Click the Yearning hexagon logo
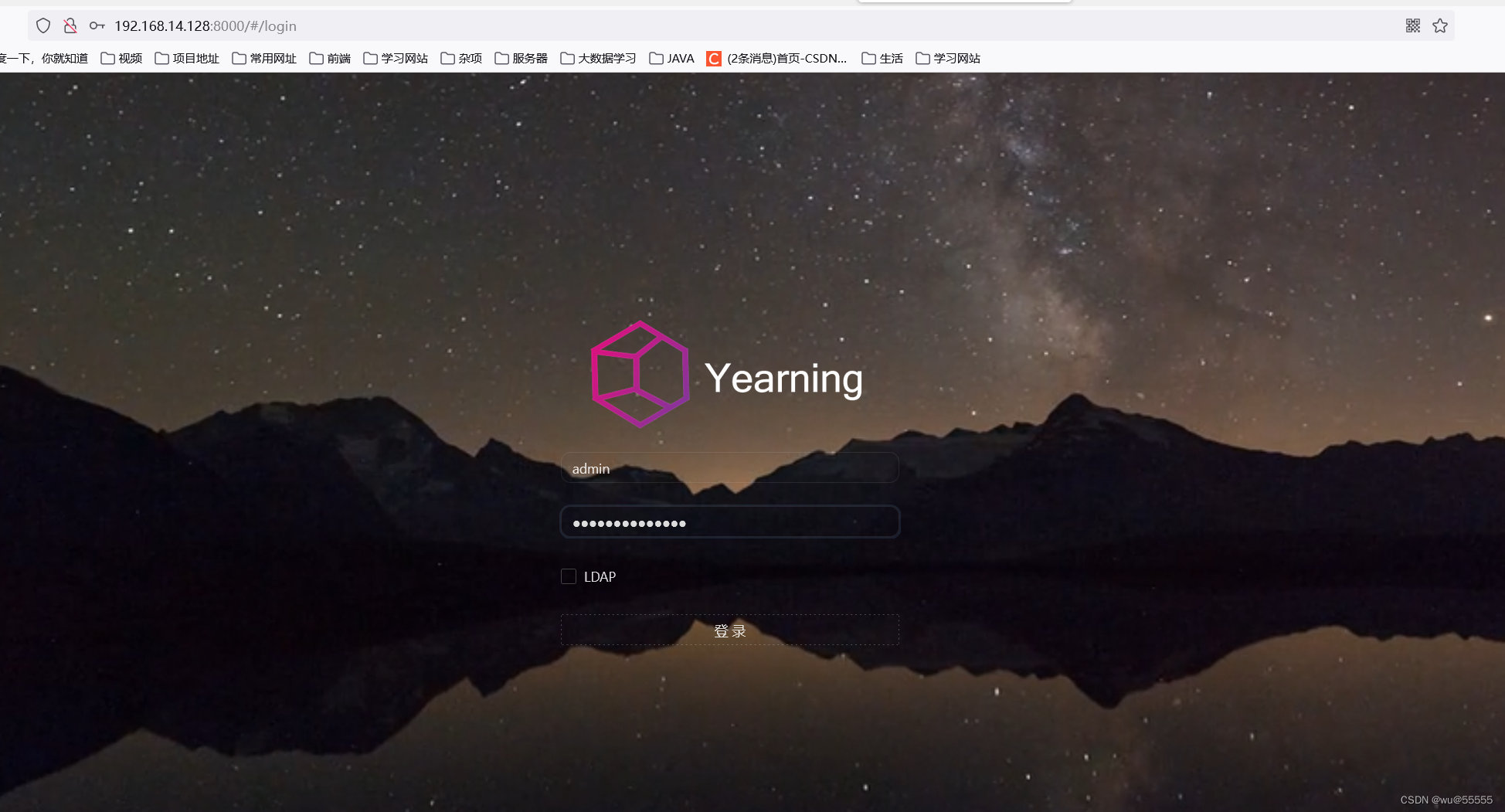 pos(640,374)
